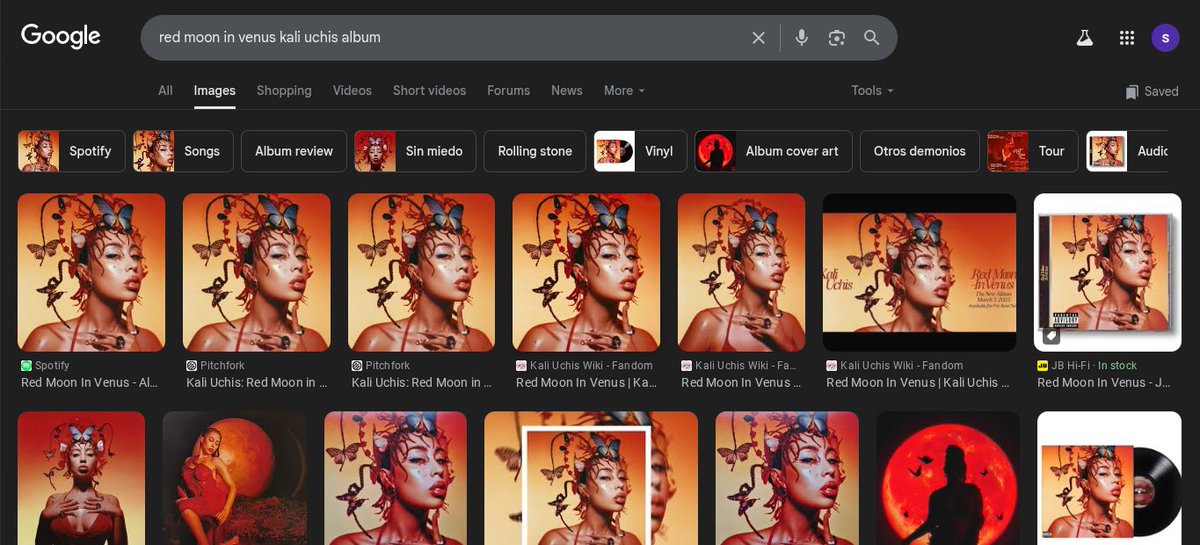Image resolution: width=1200 pixels, height=545 pixels.
Task: Open the Videos tab
Action: [352, 90]
